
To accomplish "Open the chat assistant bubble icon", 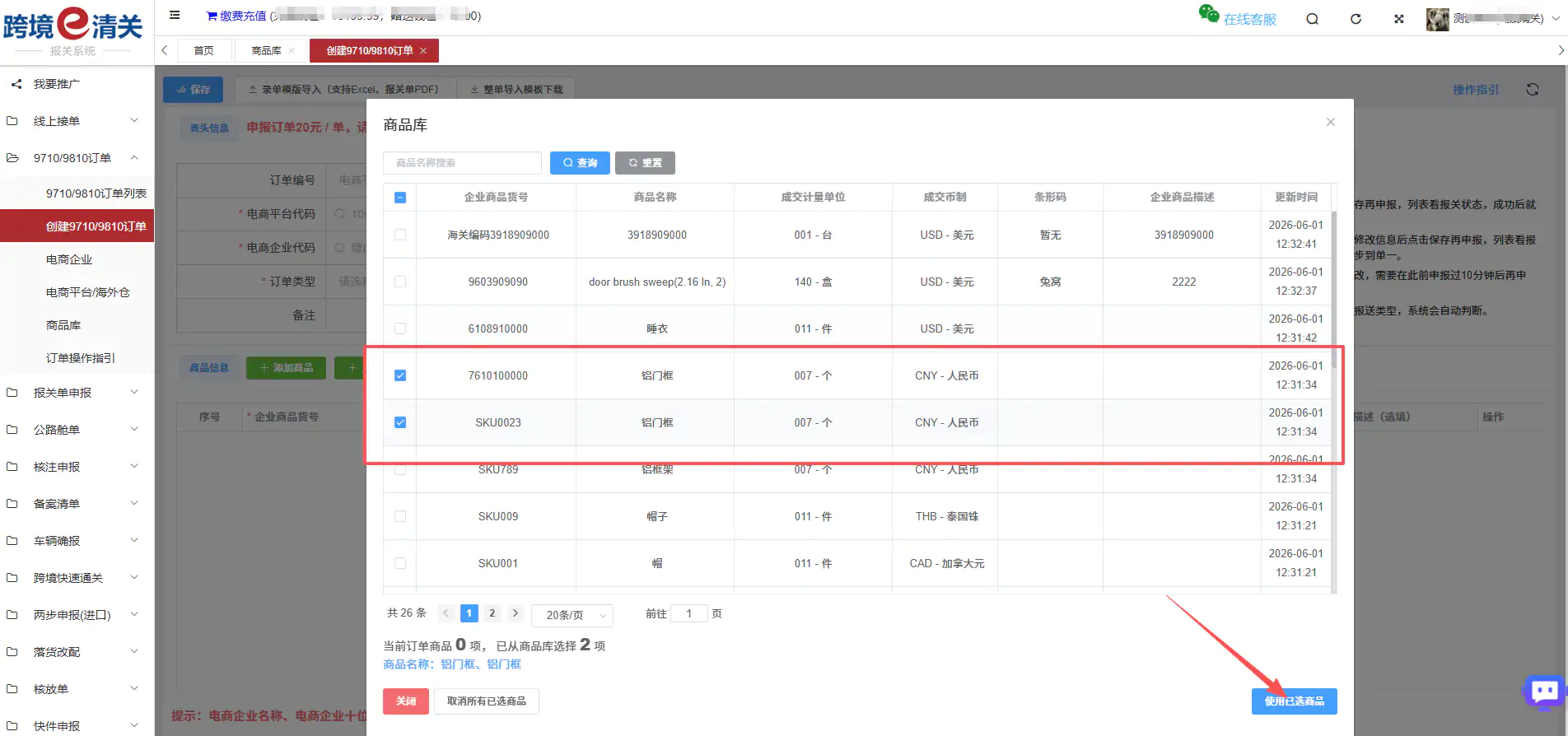I will tap(1544, 692).
